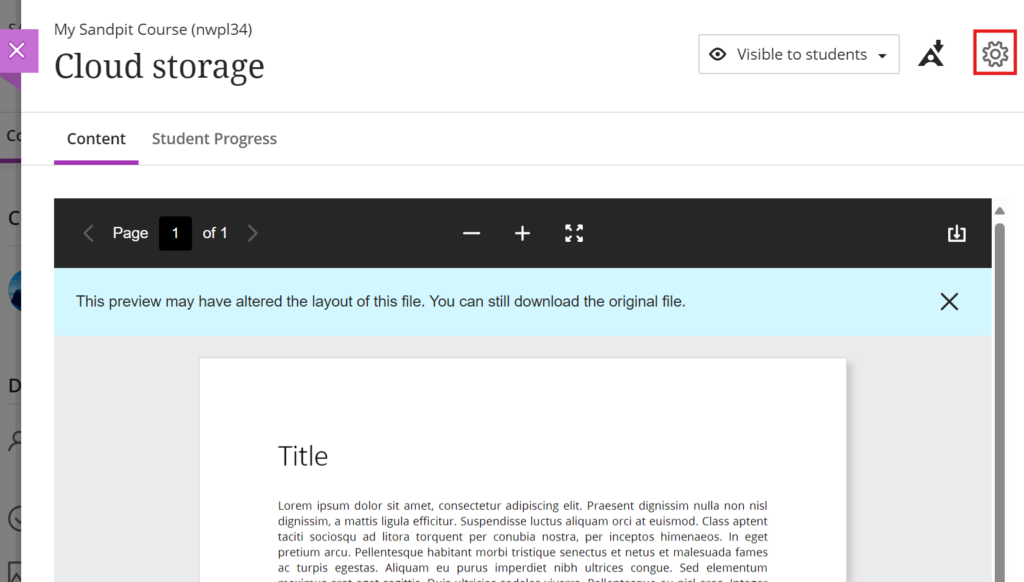Click the Lorem ipsum paragraph text
The width and height of the screenshot is (1024, 582).
pyautogui.click(x=522, y=540)
